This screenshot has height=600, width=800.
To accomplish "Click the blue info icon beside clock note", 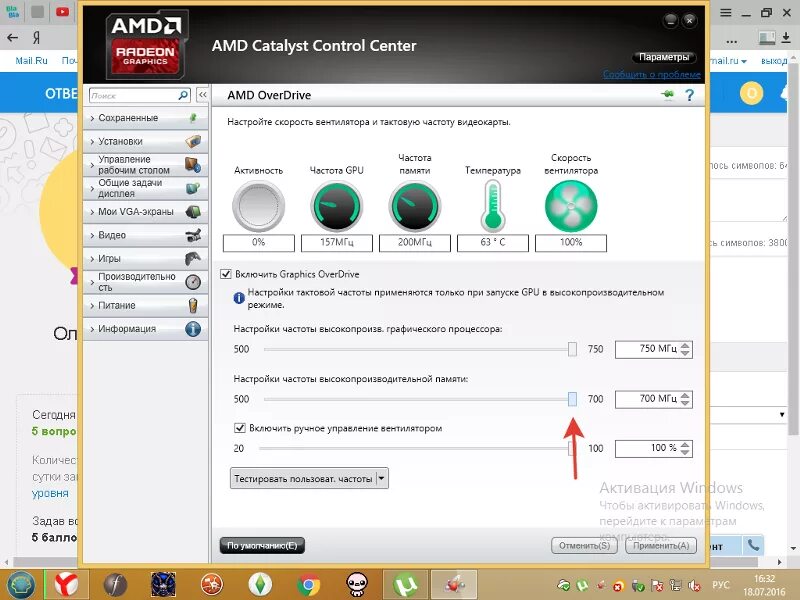I will (x=238, y=298).
